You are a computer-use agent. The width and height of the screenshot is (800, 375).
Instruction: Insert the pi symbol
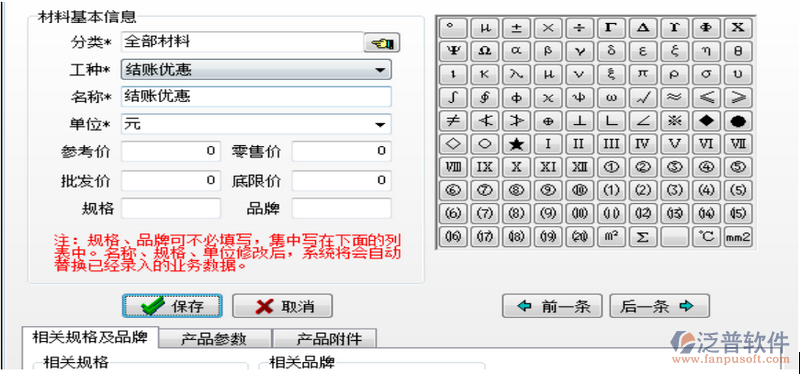tap(643, 74)
